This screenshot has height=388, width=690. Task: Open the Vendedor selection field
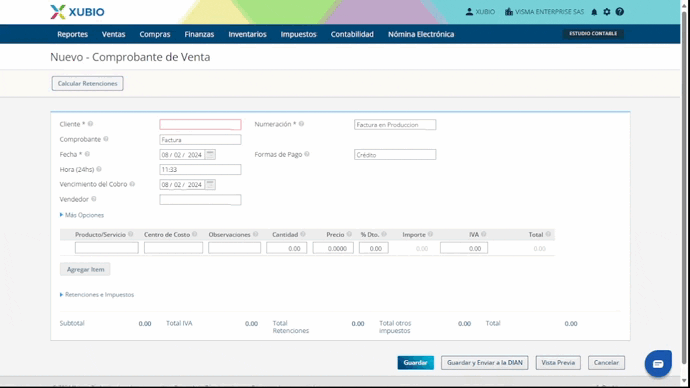[x=200, y=199]
